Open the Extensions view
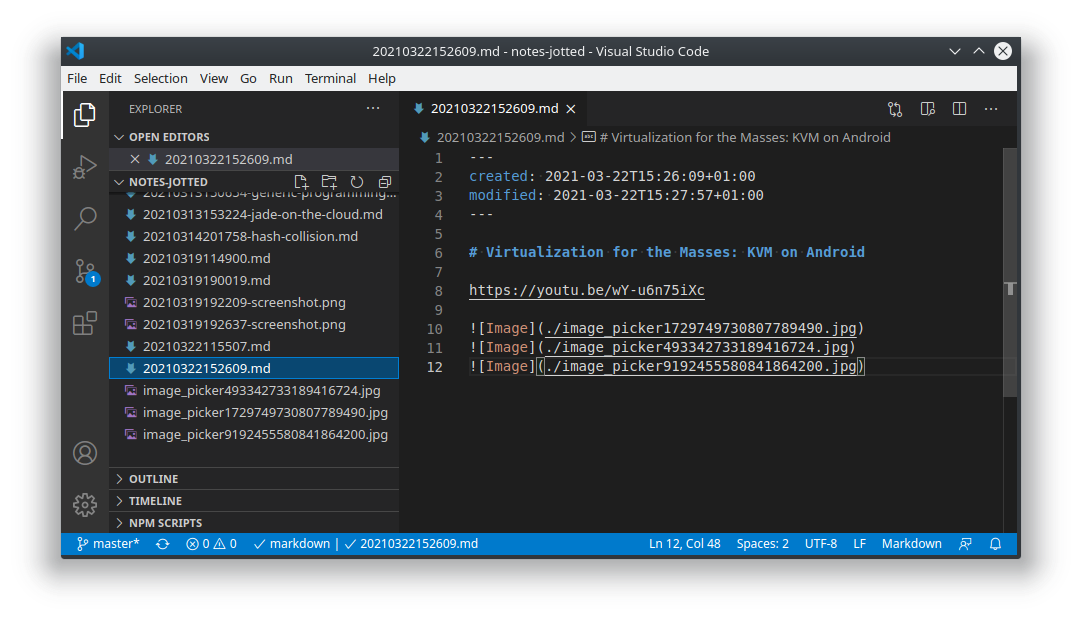 (85, 323)
